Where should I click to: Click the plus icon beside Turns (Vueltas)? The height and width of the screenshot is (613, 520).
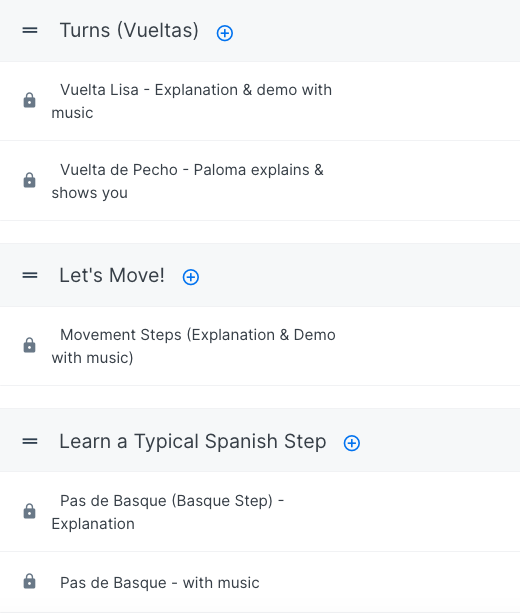(x=225, y=33)
